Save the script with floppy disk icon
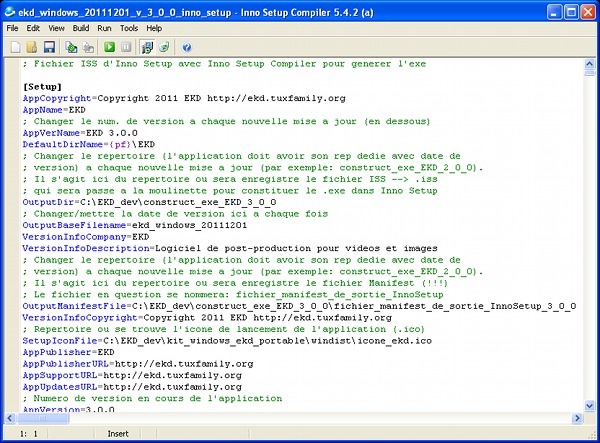Viewport: 600px width, 443px height. pyautogui.click(x=49, y=47)
